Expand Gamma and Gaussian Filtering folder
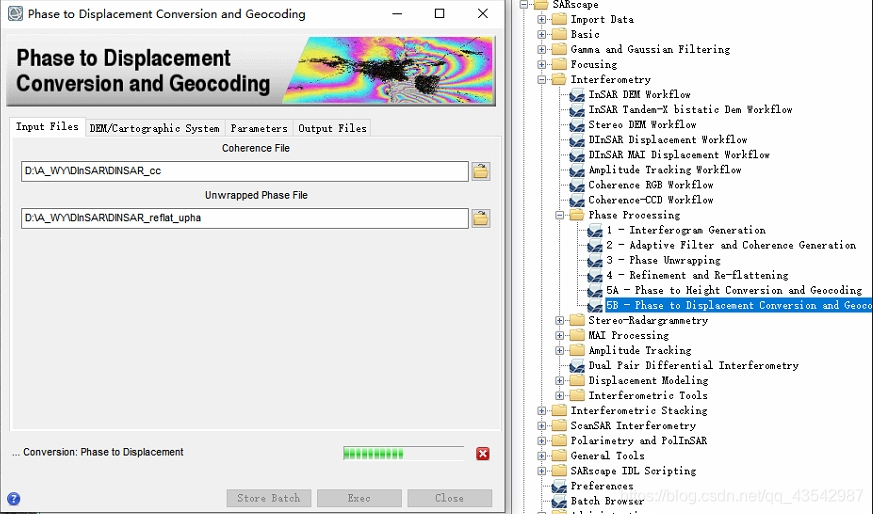The image size is (873, 514). click(x=541, y=50)
